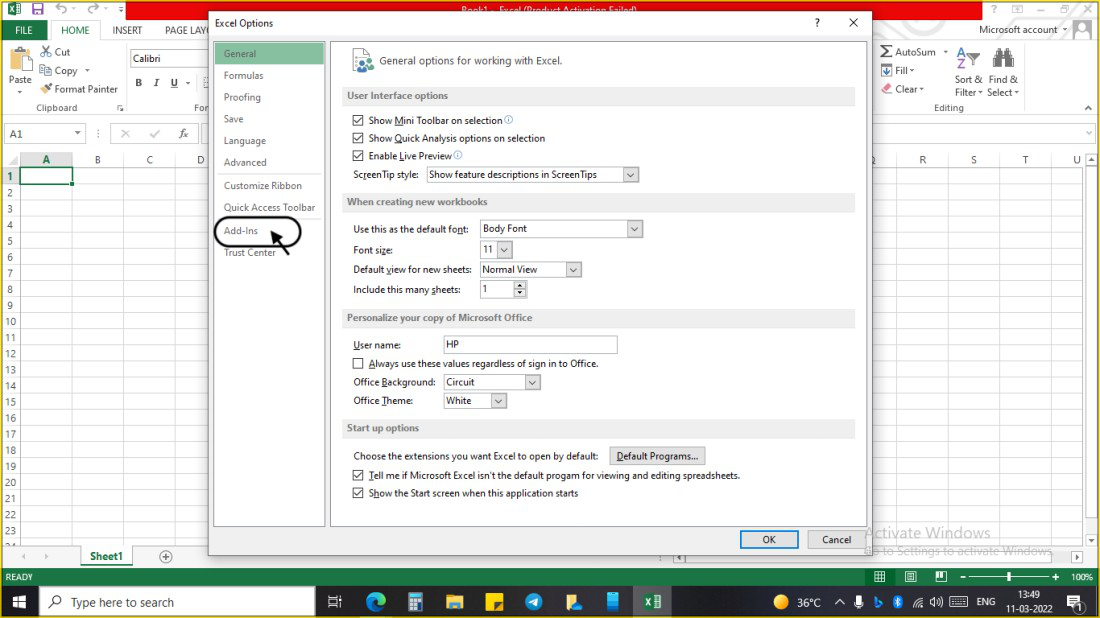Screen dimensions: 1100x618
Task: Click the Copy icon in Clipboard group
Action: tap(46, 70)
